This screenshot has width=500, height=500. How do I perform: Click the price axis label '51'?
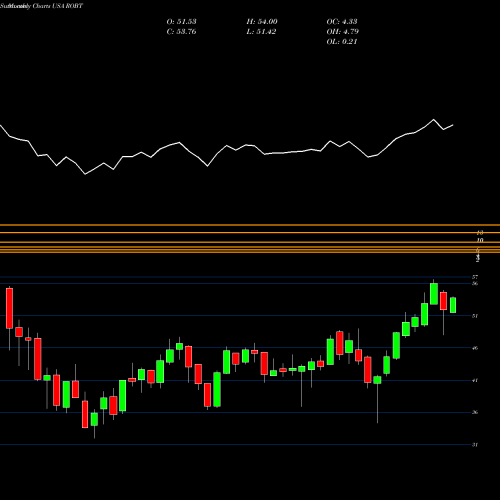click(475, 316)
